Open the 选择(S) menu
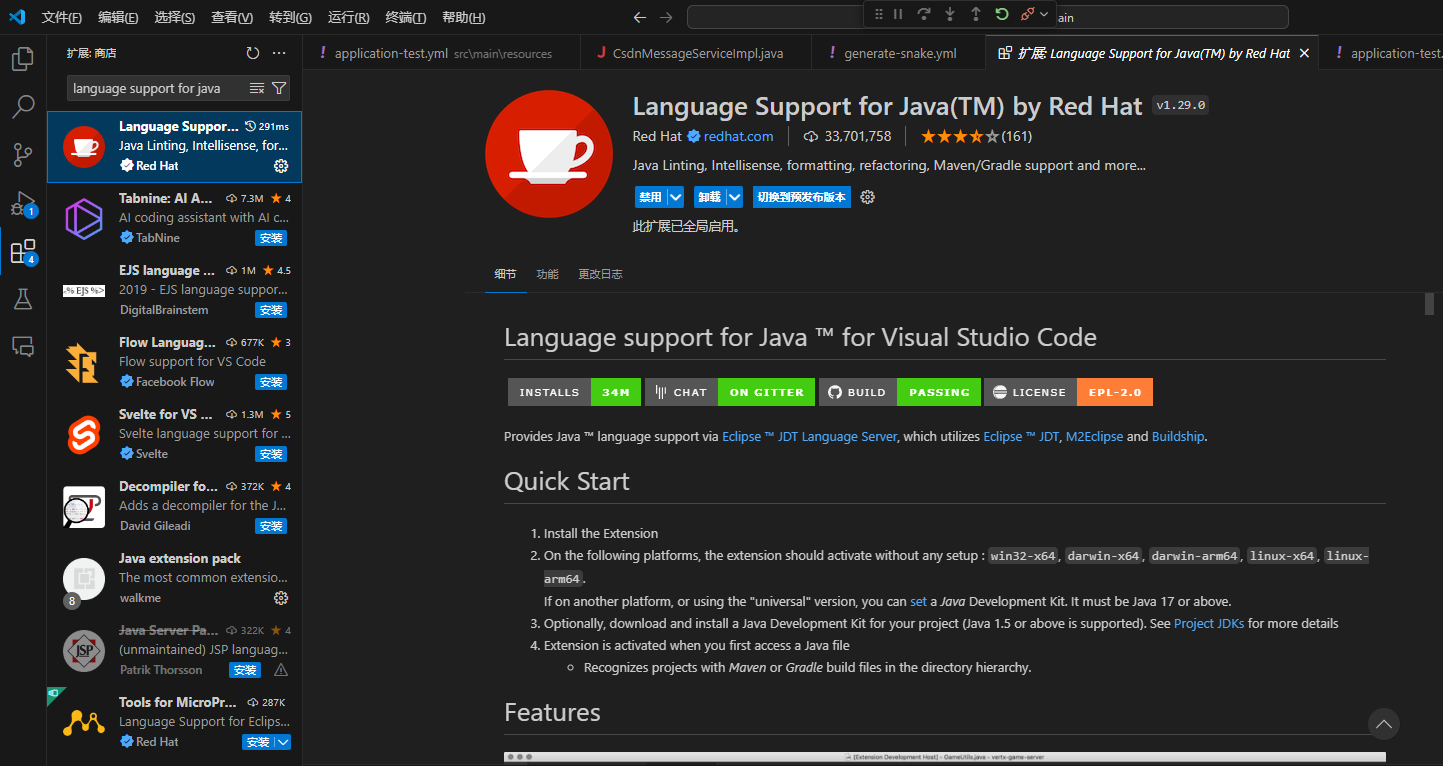The image size is (1443, 766). point(175,18)
